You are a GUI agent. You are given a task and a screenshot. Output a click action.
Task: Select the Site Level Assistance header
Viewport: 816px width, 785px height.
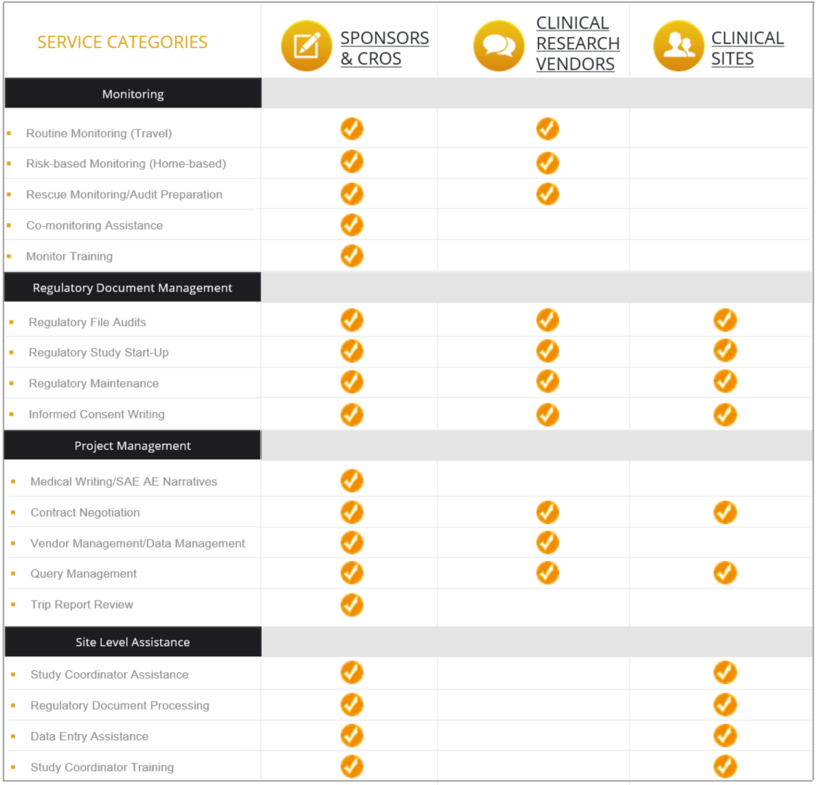coord(133,642)
